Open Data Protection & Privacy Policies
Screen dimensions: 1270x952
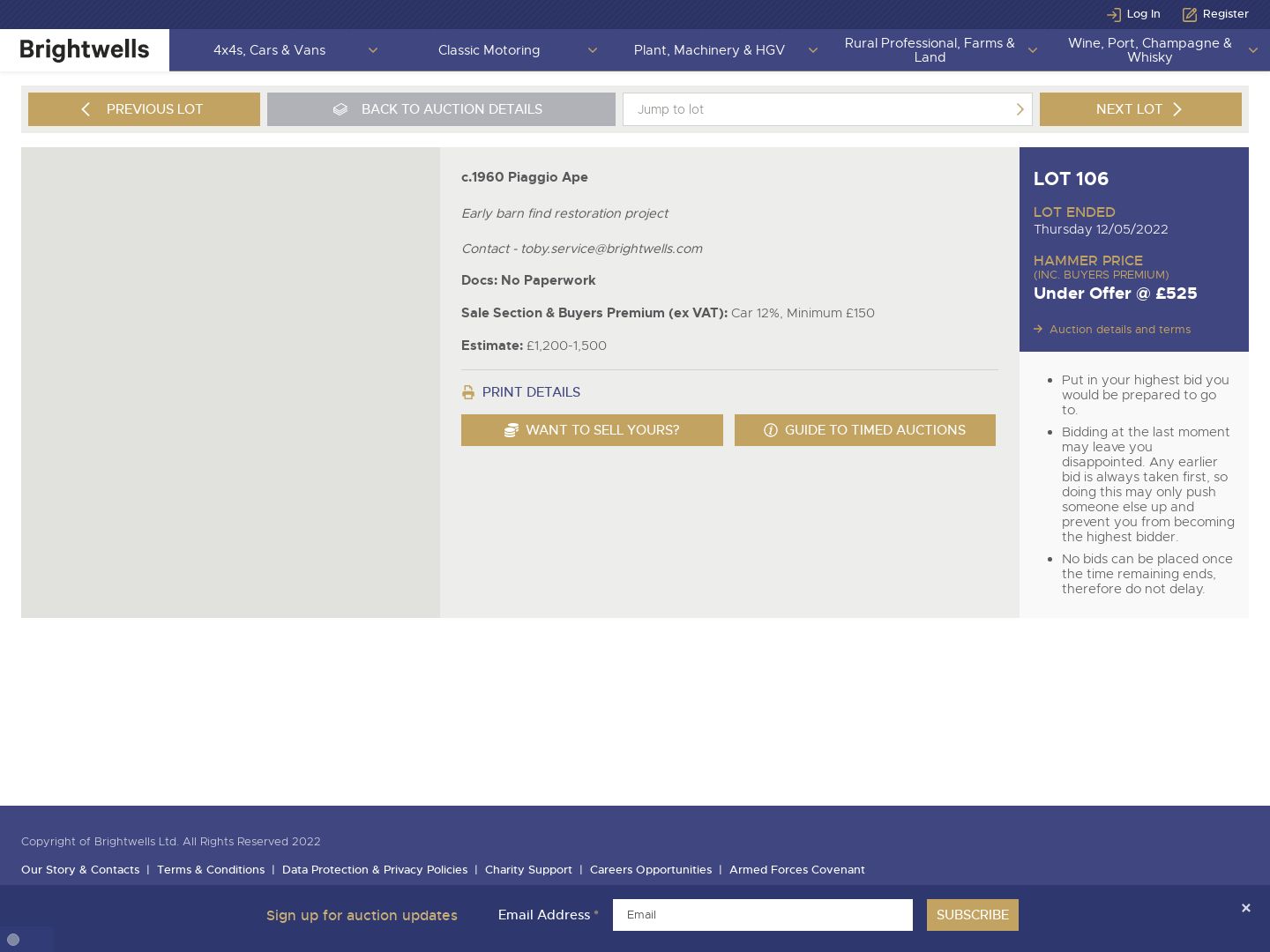tap(375, 870)
